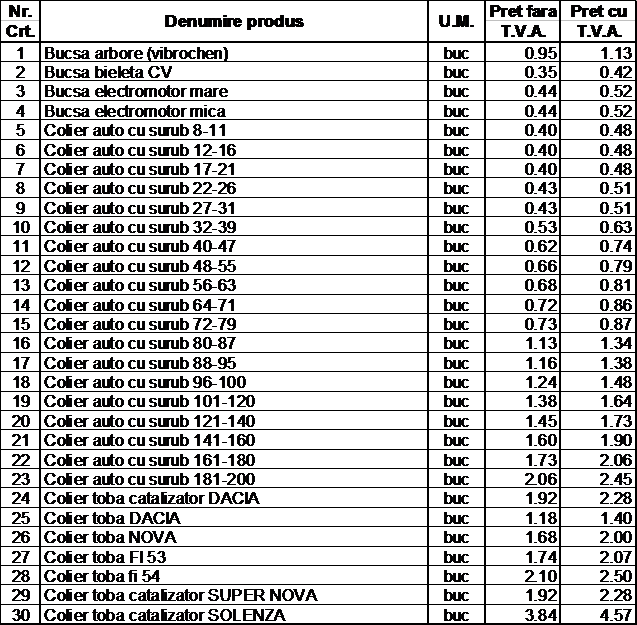Click the value 2.45 in row 23

[616, 480]
